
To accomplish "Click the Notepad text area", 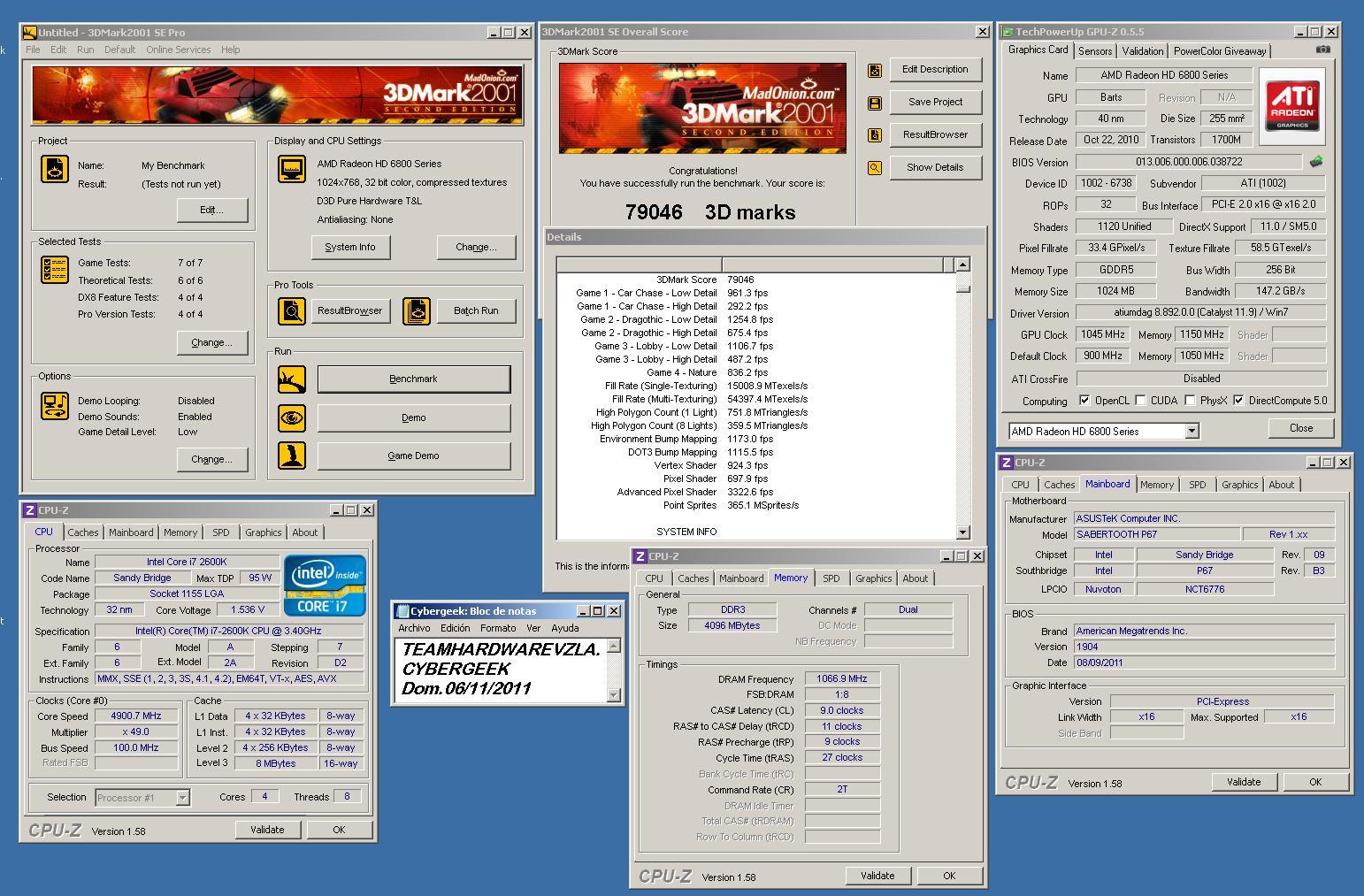I will 501,670.
